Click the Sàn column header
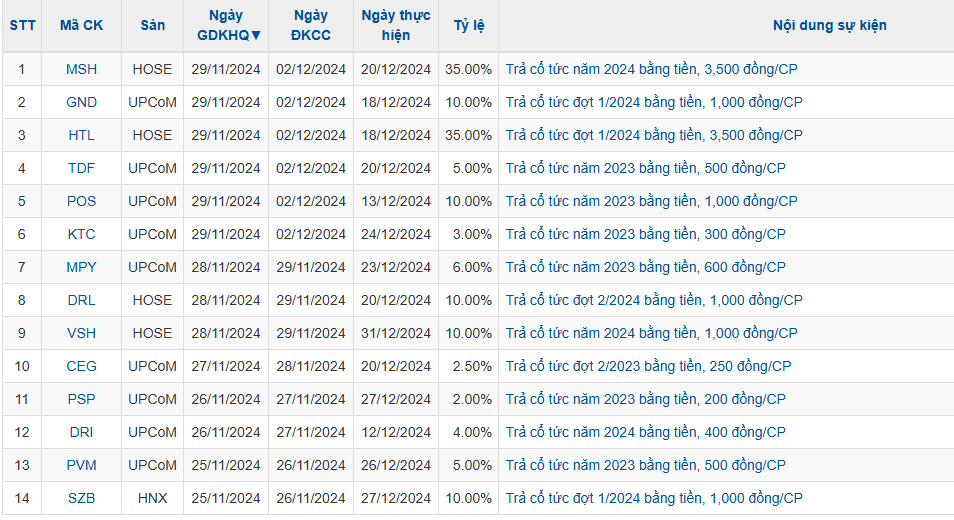This screenshot has width=954, height=520. (x=152, y=26)
